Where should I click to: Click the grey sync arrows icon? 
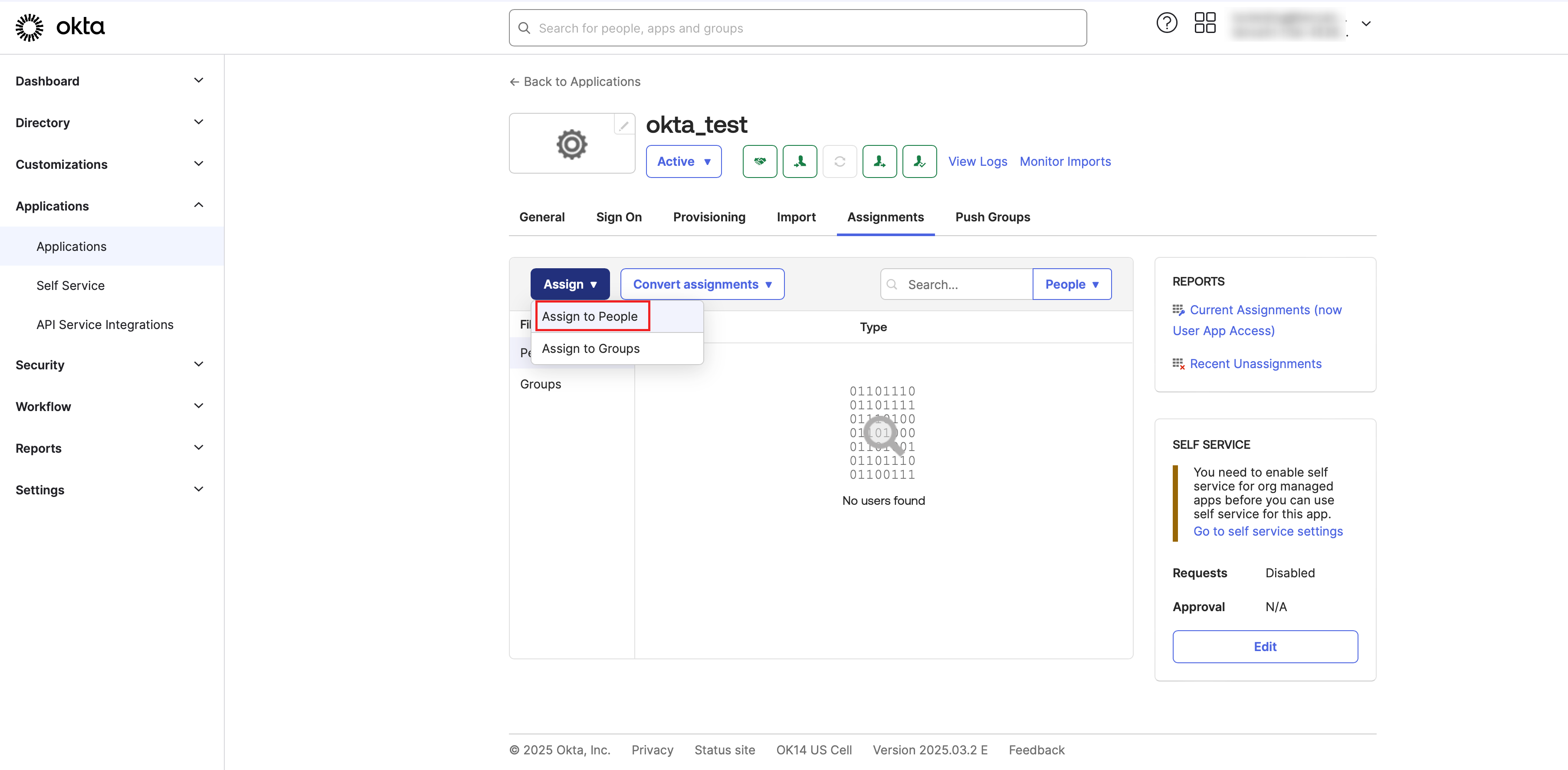click(840, 161)
